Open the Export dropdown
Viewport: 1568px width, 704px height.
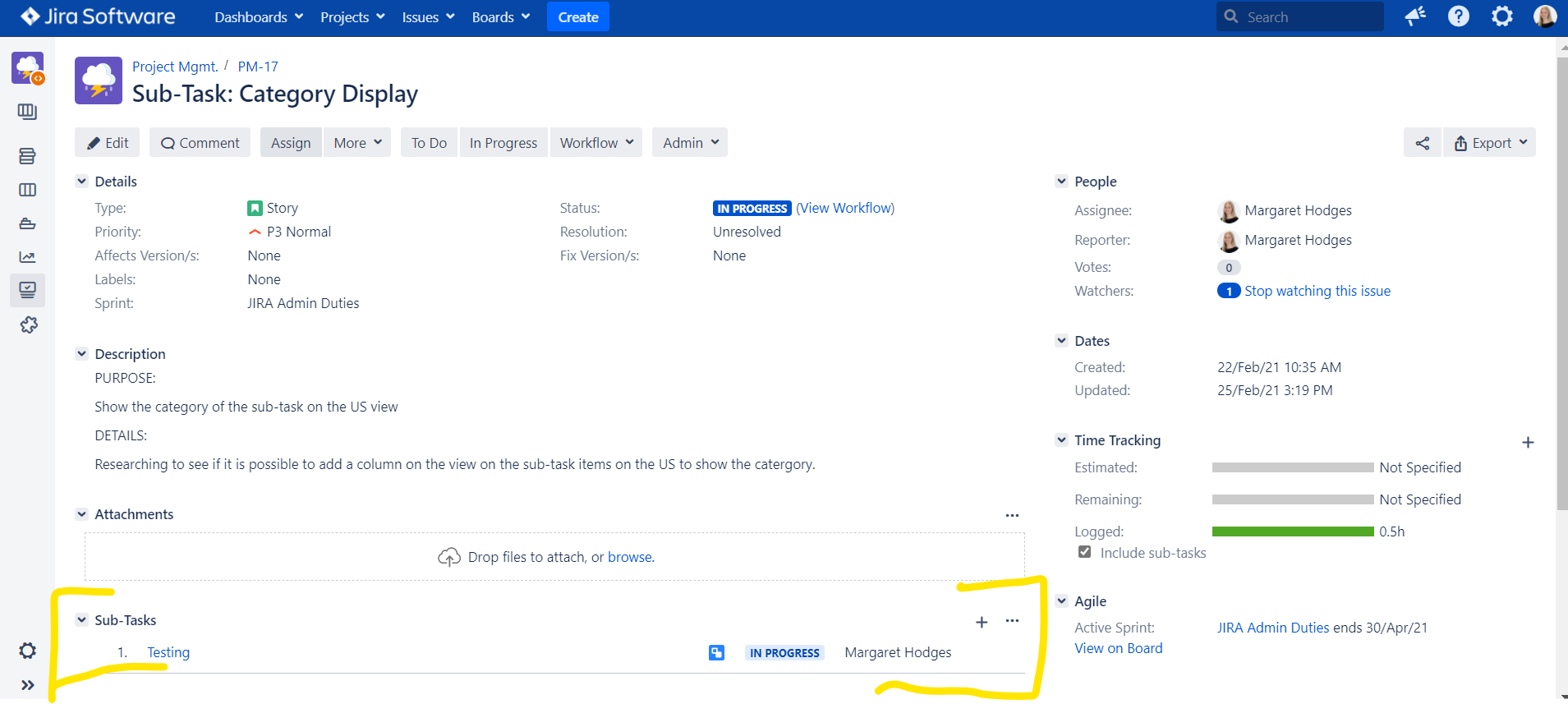(1490, 143)
